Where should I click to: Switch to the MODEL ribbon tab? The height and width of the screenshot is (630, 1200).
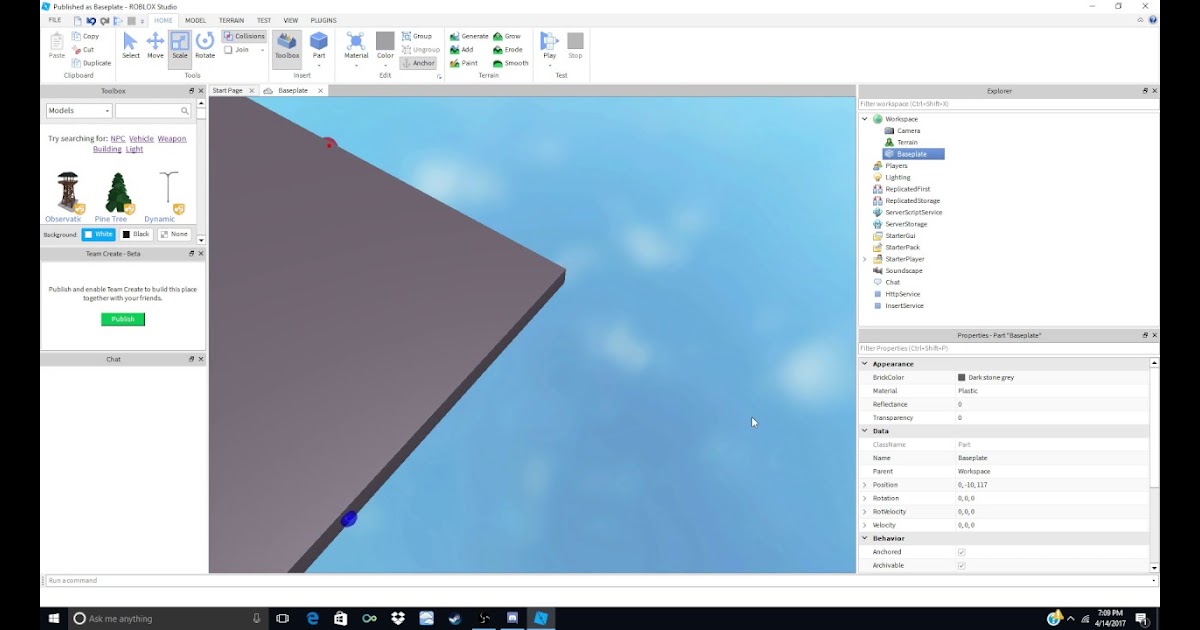pyautogui.click(x=195, y=20)
